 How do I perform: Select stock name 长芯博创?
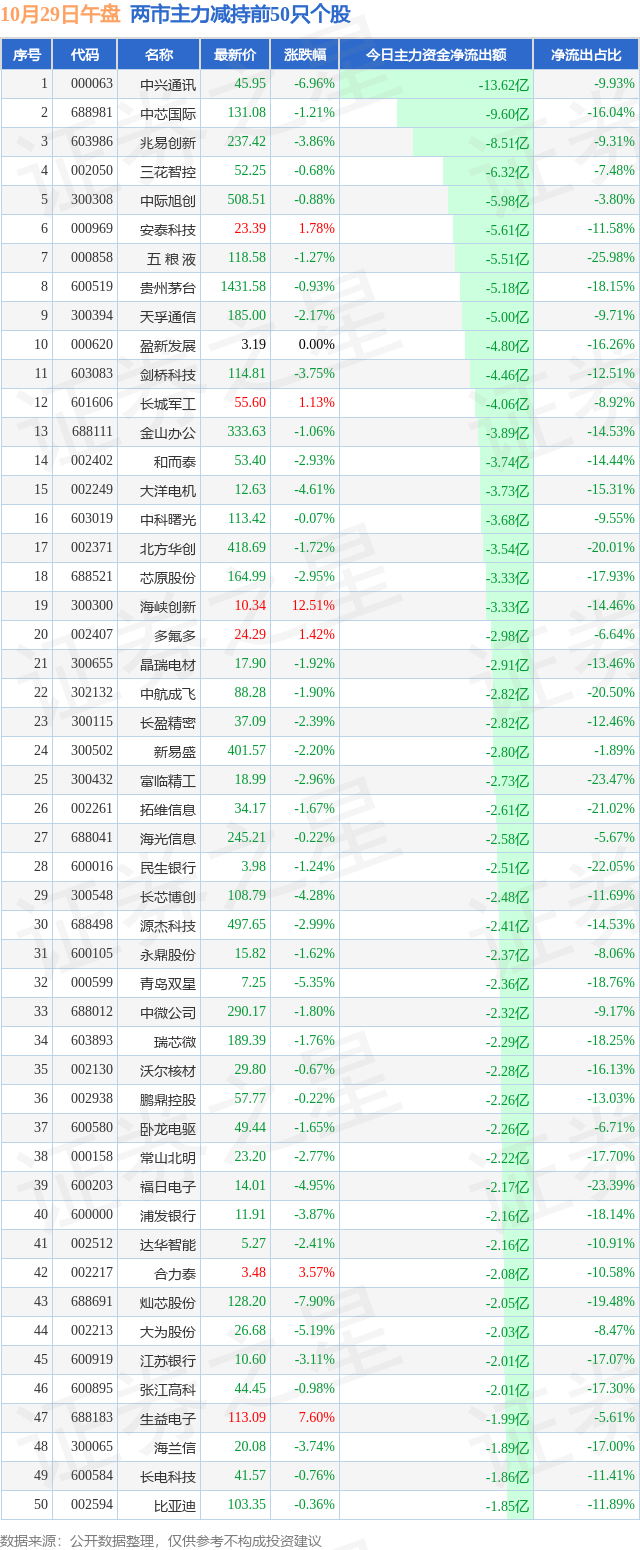(x=168, y=896)
